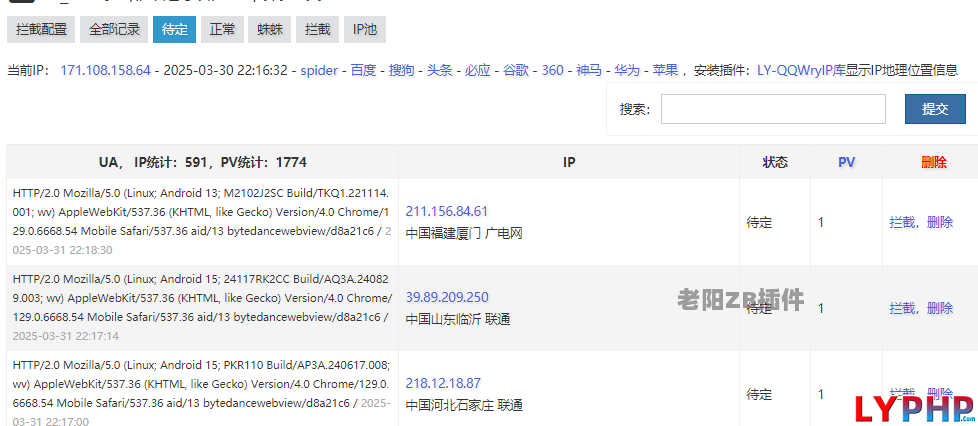
Task: Select the 待定 tab
Action: (x=175, y=29)
